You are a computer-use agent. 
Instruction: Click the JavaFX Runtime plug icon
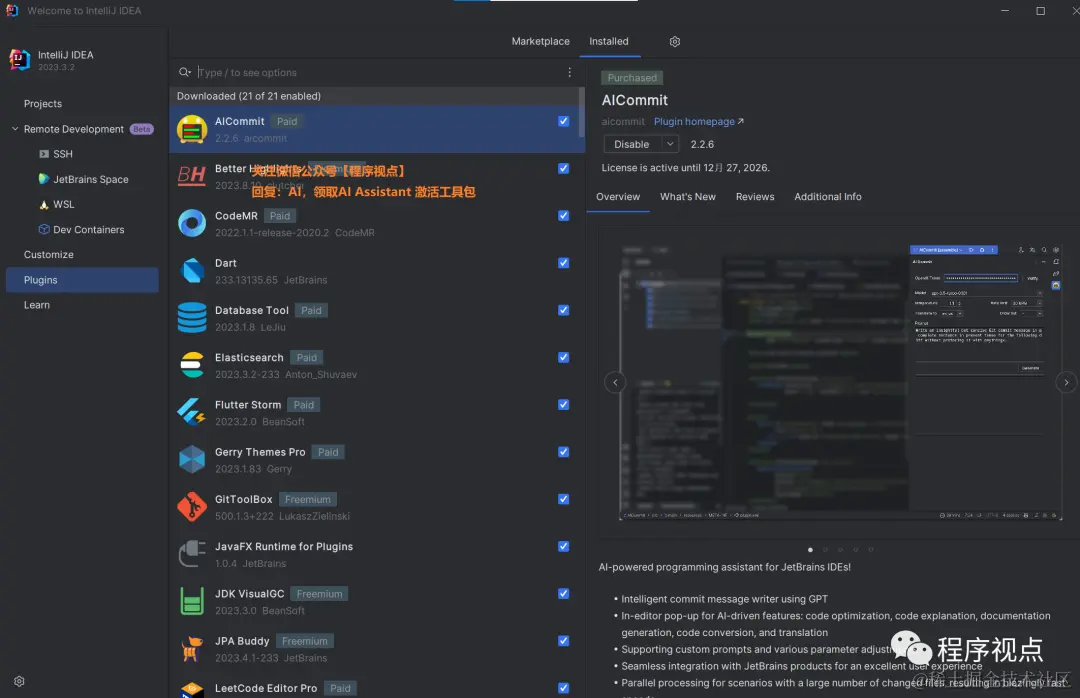click(x=192, y=554)
